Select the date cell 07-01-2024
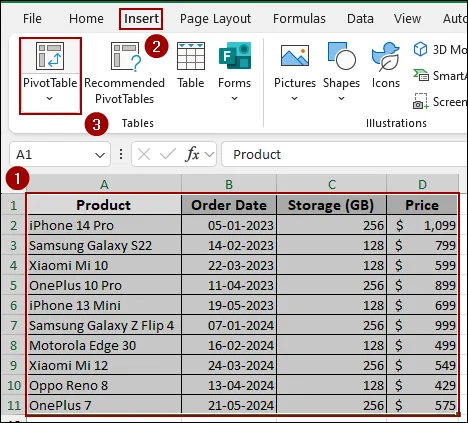The height and width of the screenshot is (423, 468). click(229, 325)
